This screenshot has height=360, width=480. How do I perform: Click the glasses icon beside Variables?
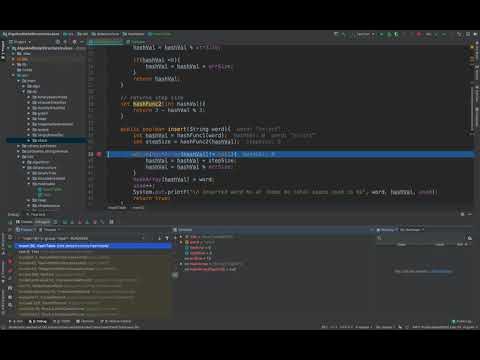(175, 275)
